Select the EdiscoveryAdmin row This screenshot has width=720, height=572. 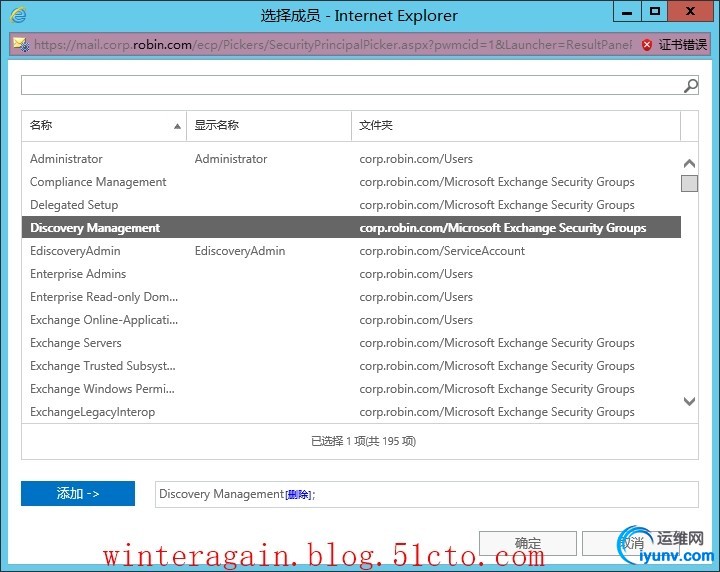[351, 251]
